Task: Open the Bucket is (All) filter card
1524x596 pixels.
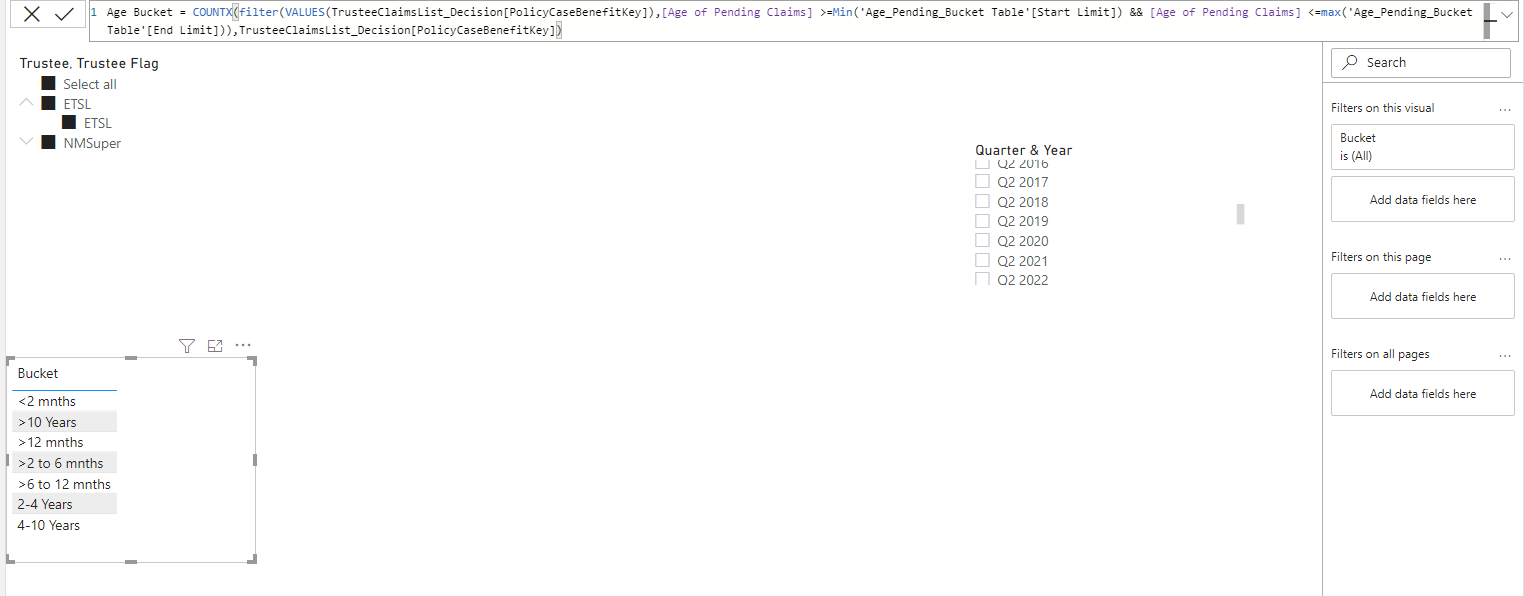Action: [1422, 147]
